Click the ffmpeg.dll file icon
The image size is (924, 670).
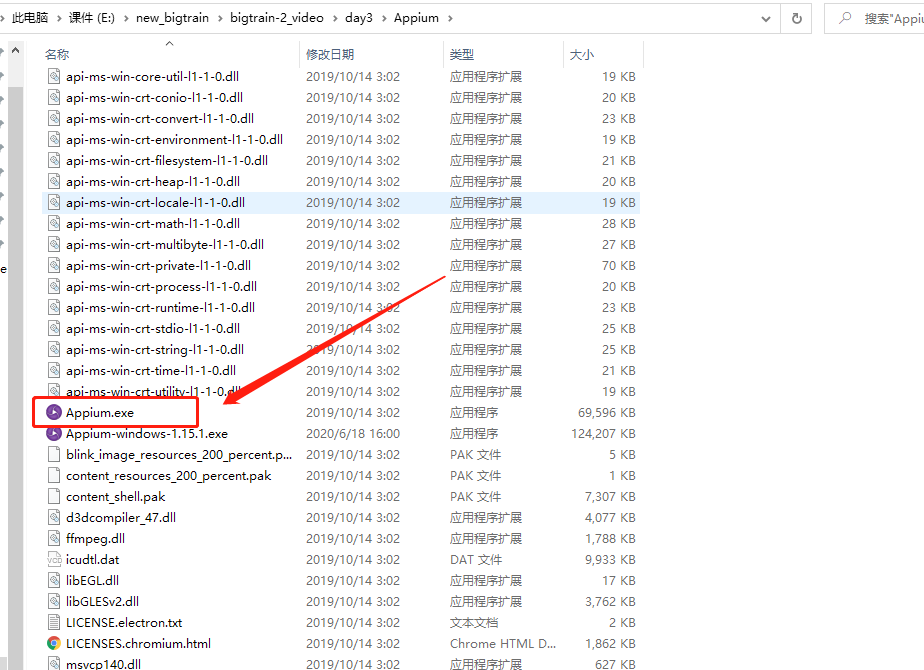(54, 539)
